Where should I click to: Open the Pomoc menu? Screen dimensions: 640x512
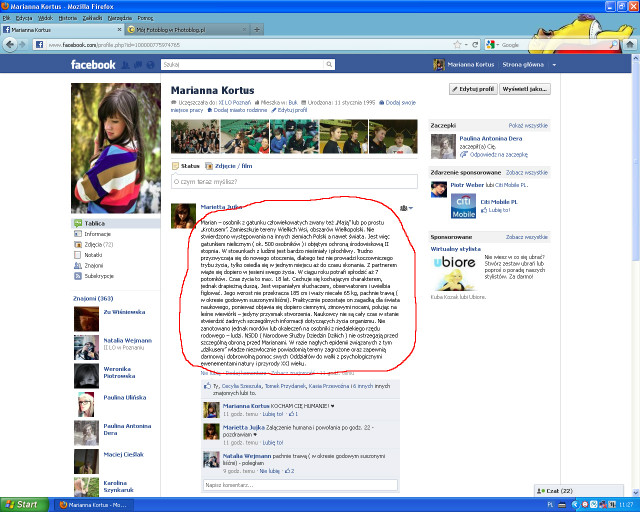145,18
